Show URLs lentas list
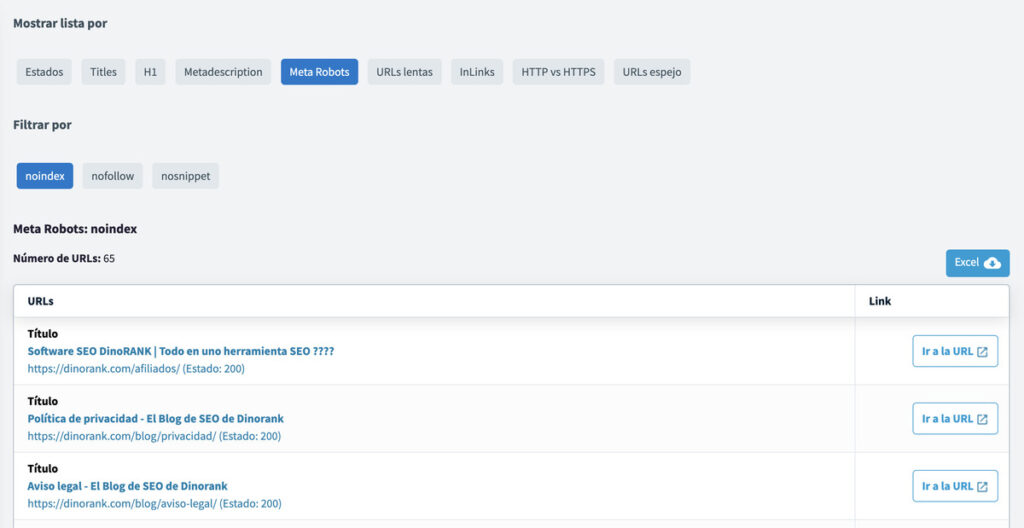This screenshot has height=528, width=1024. (x=404, y=72)
